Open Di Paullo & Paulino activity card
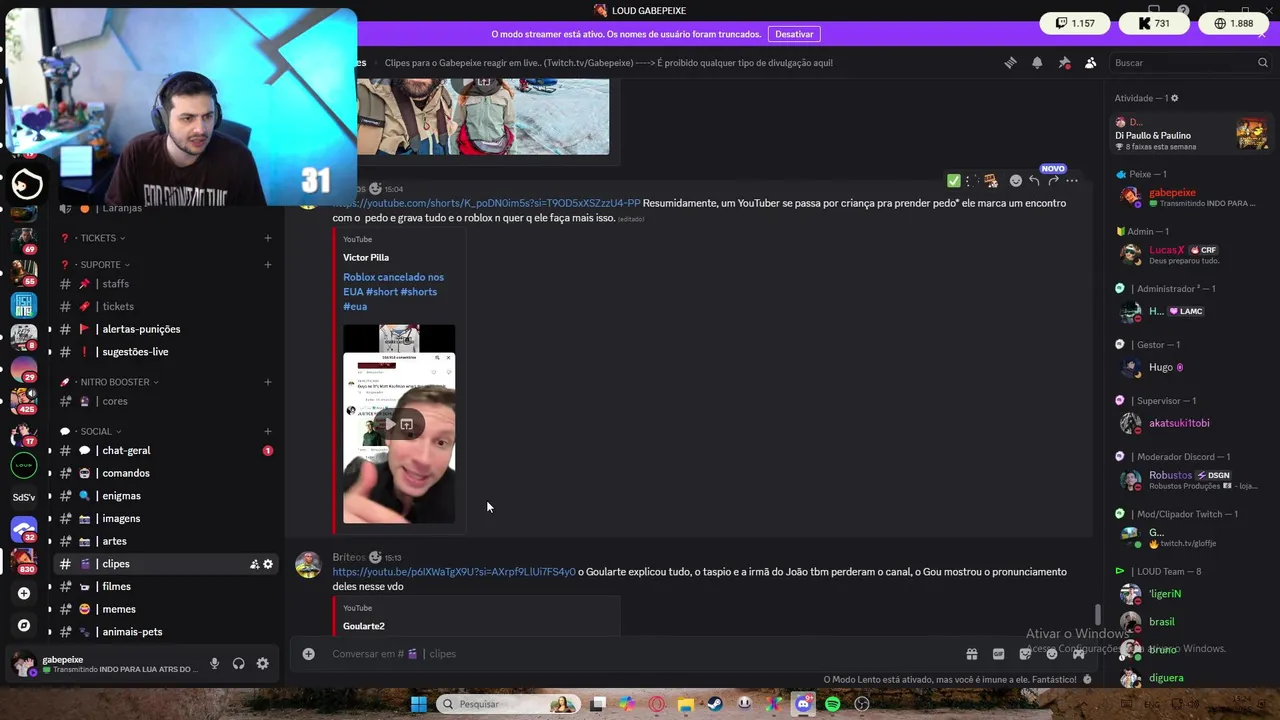 (x=1192, y=134)
